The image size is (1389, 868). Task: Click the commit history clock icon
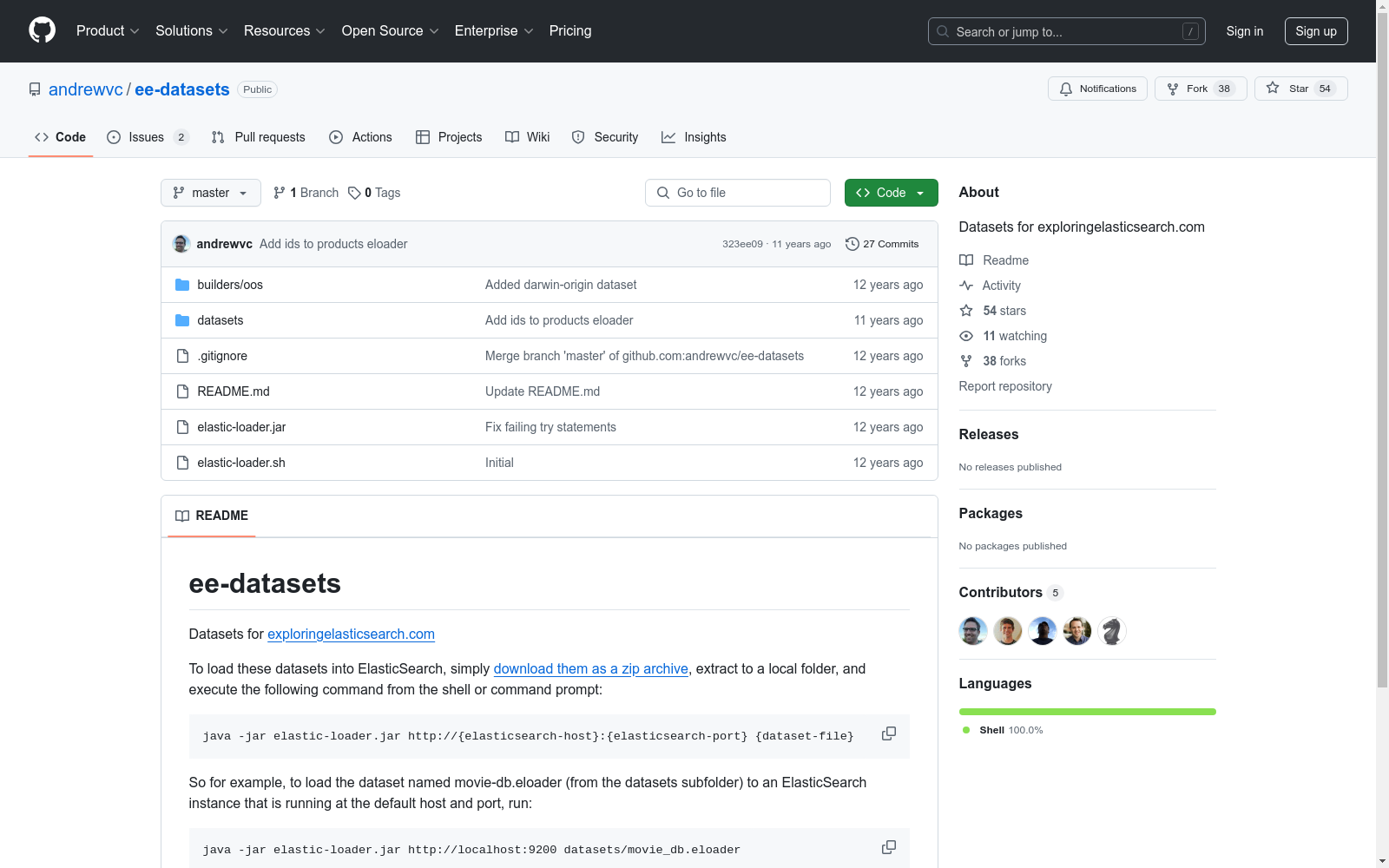tap(852, 244)
